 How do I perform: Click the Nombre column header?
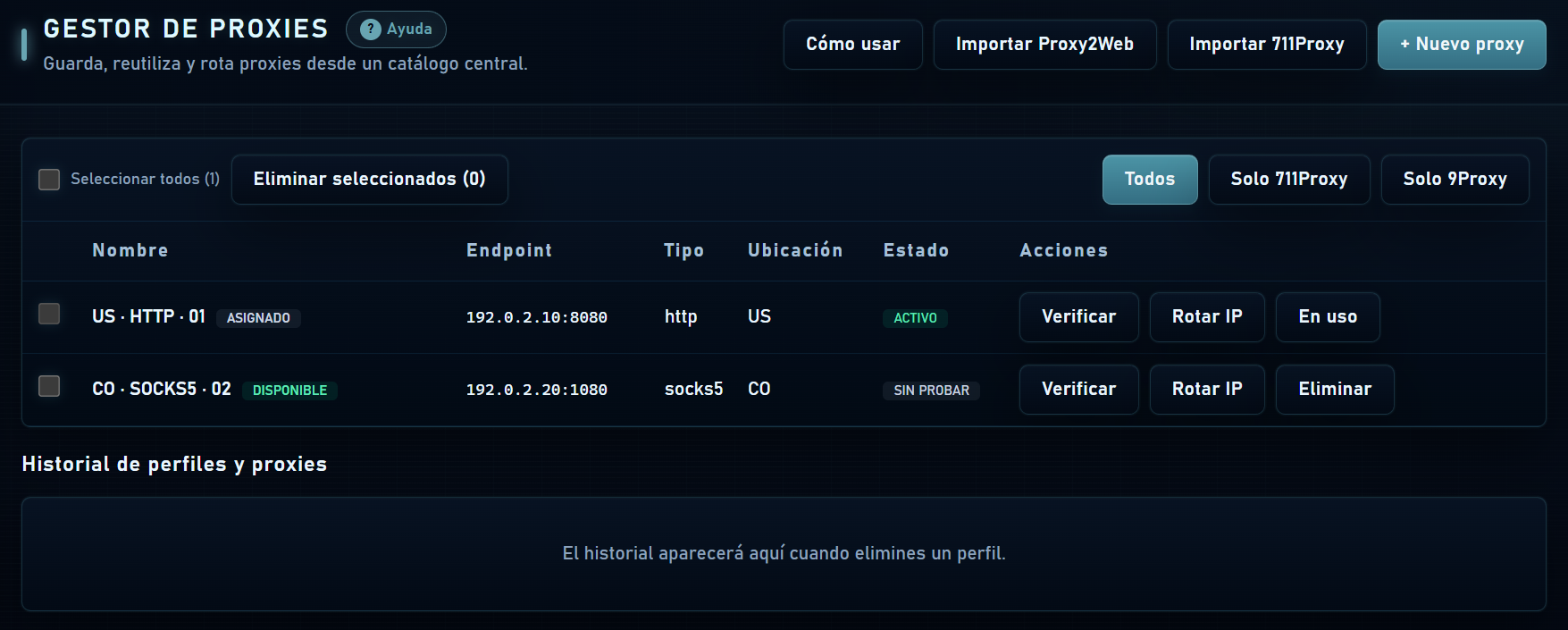130,251
